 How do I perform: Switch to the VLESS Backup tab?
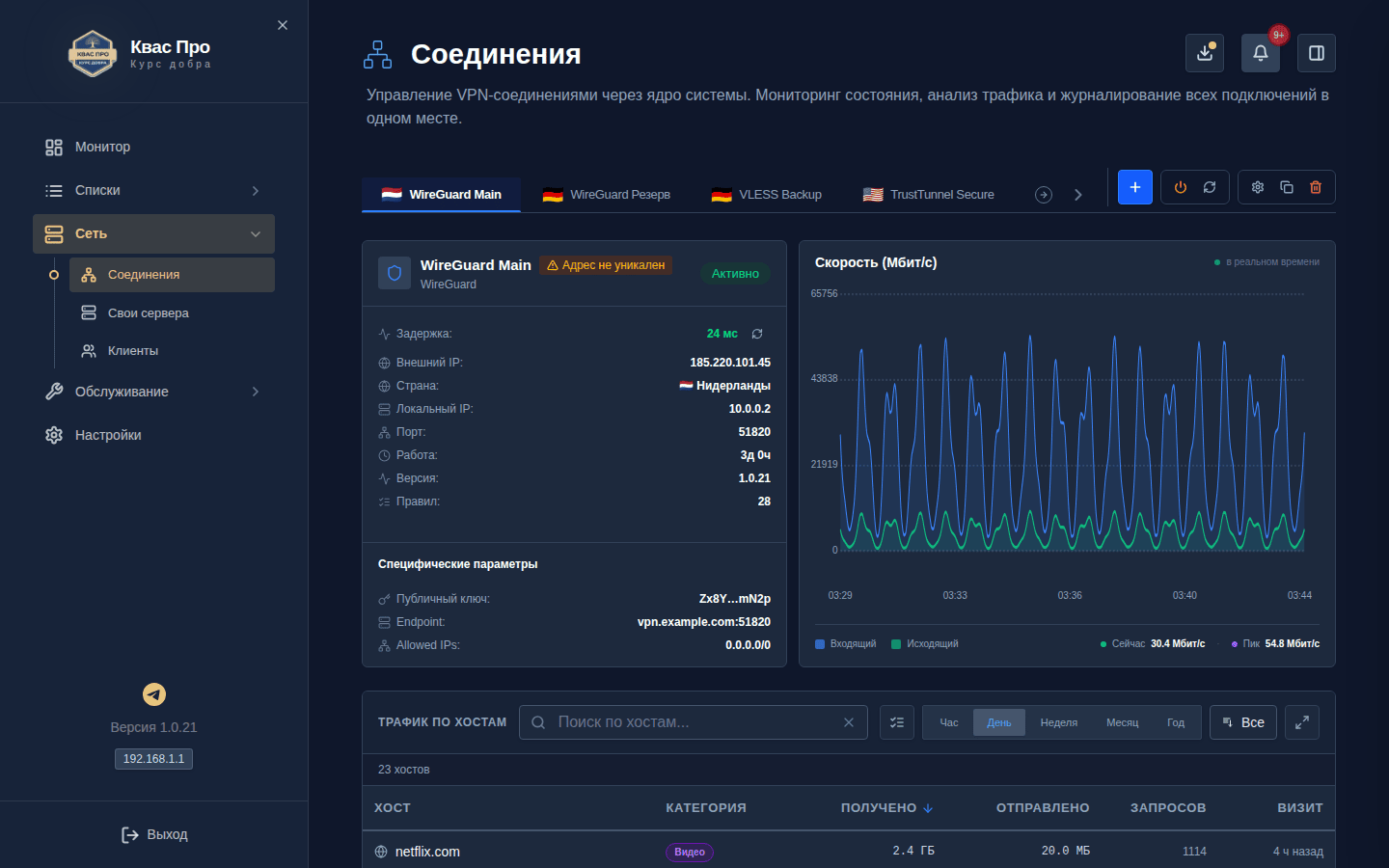[767, 195]
